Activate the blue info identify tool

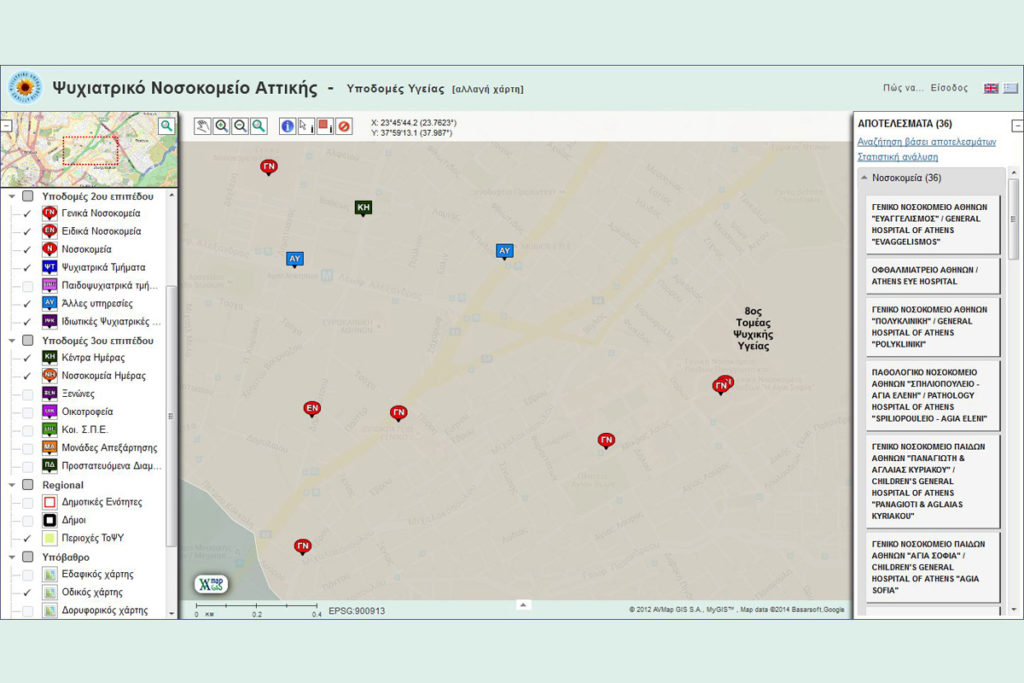288,126
